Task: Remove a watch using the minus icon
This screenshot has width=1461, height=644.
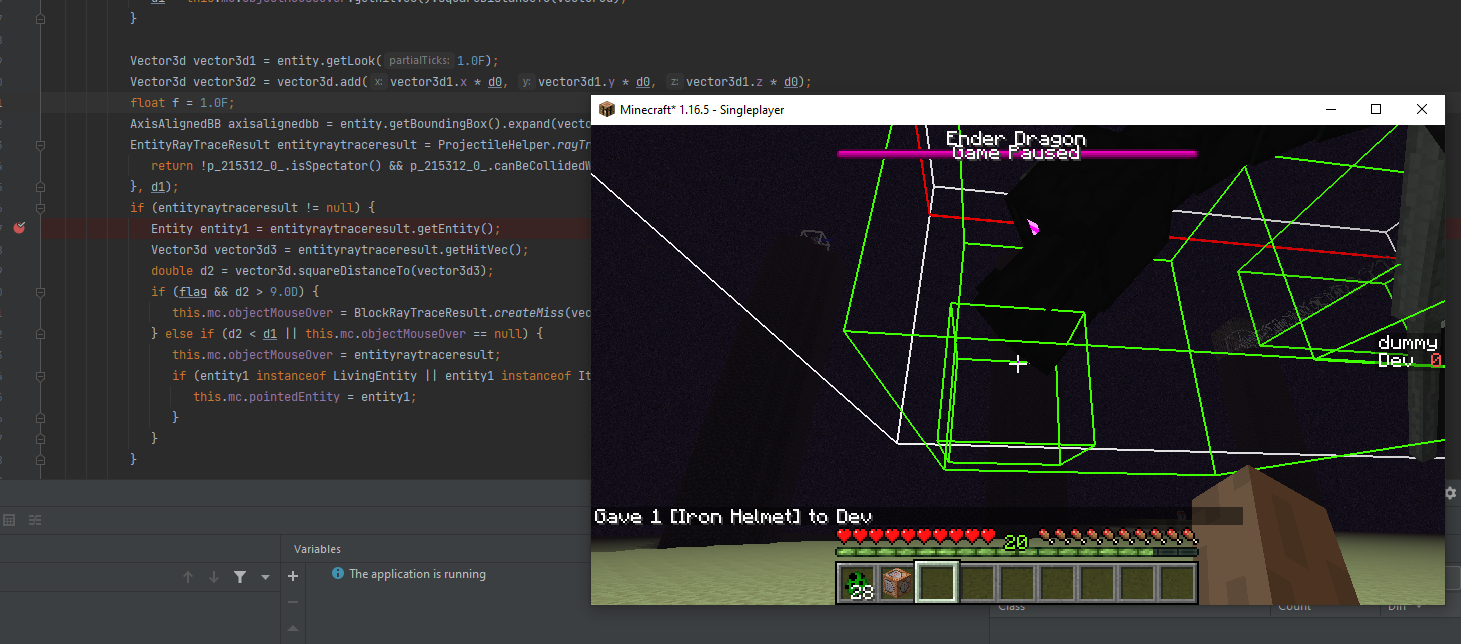Action: 292,602
